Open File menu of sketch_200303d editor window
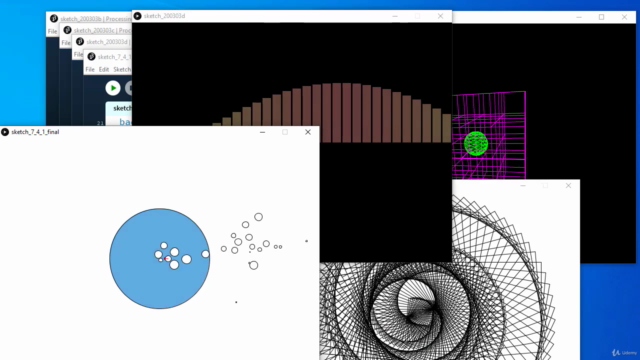The width and height of the screenshot is (640, 360). [78, 54]
